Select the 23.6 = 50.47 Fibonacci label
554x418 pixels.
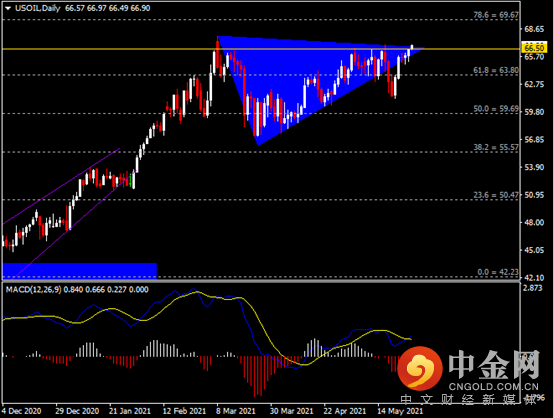tap(496, 195)
